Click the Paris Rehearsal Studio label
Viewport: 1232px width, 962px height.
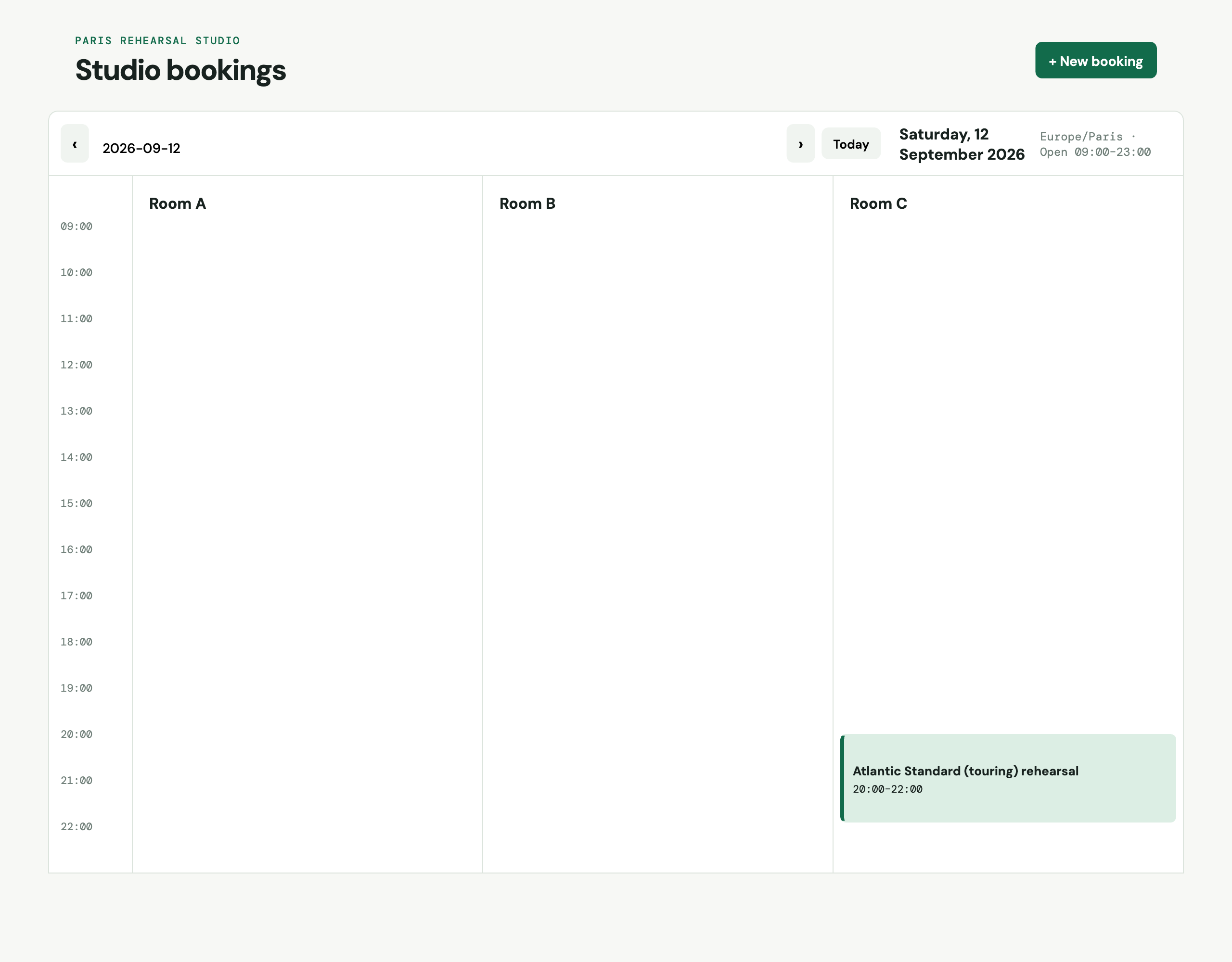157,40
